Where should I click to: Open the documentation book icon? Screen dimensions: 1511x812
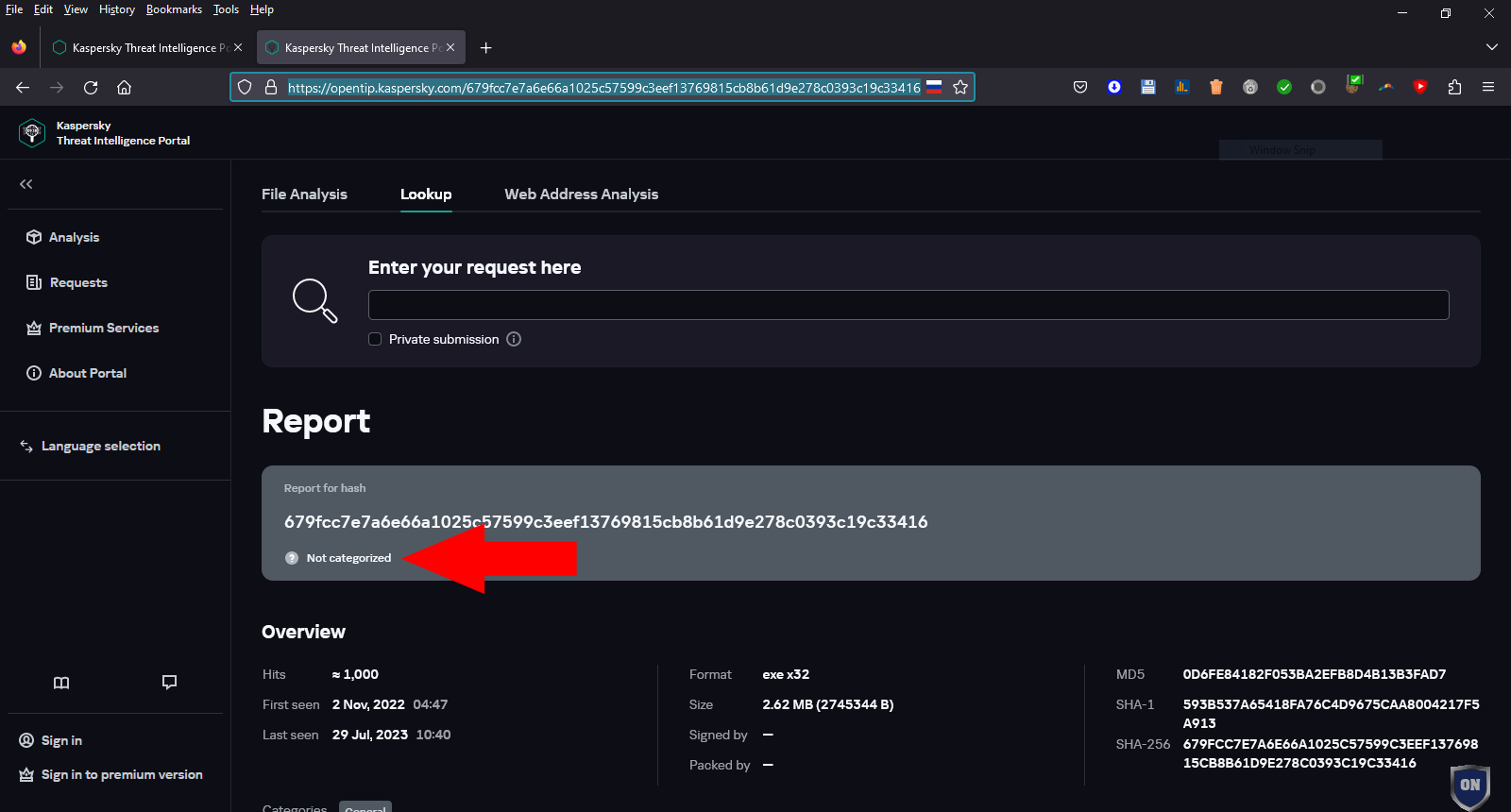[x=61, y=683]
